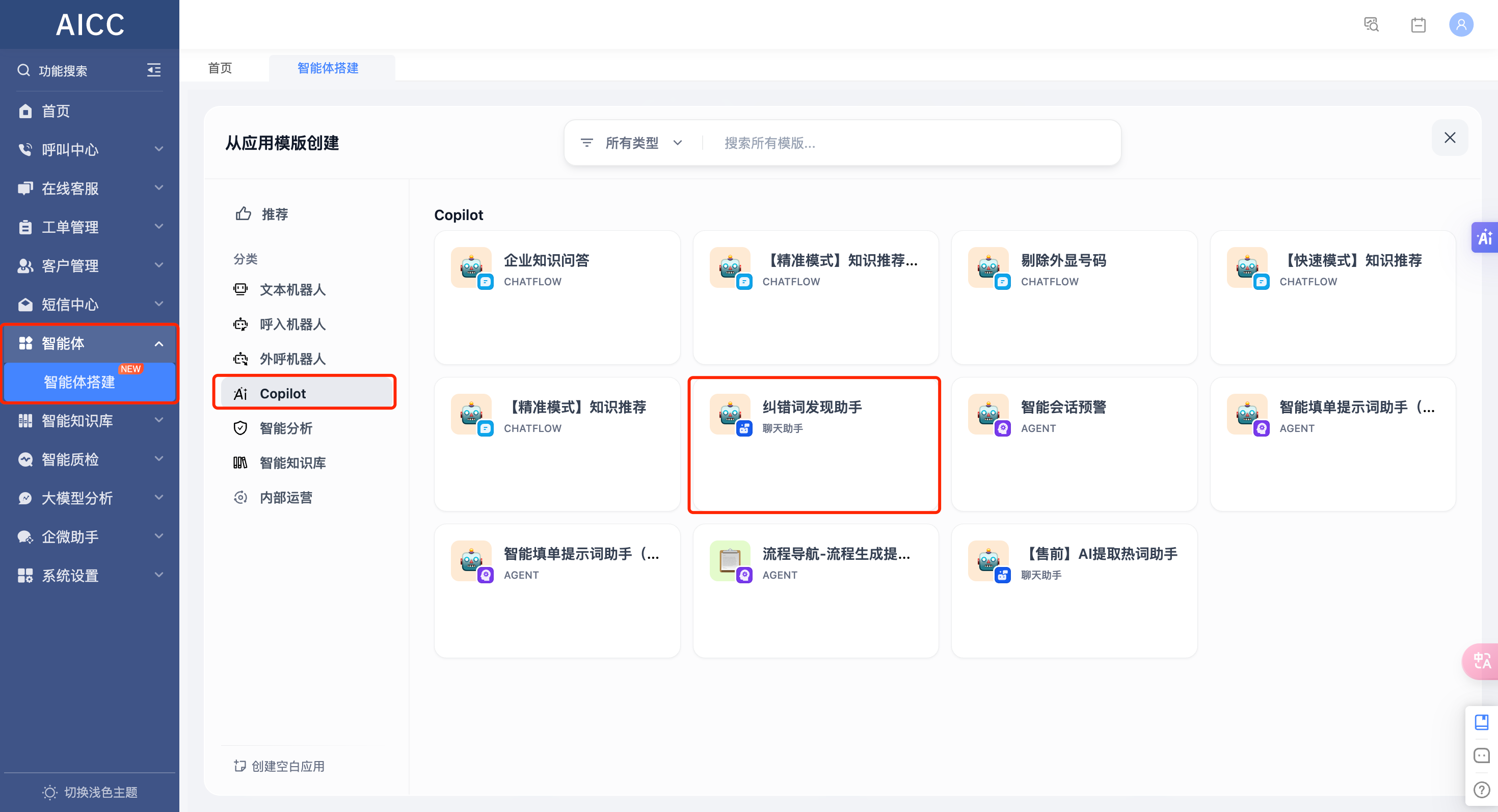Click the books icon beside 智能知识库 category

240,463
